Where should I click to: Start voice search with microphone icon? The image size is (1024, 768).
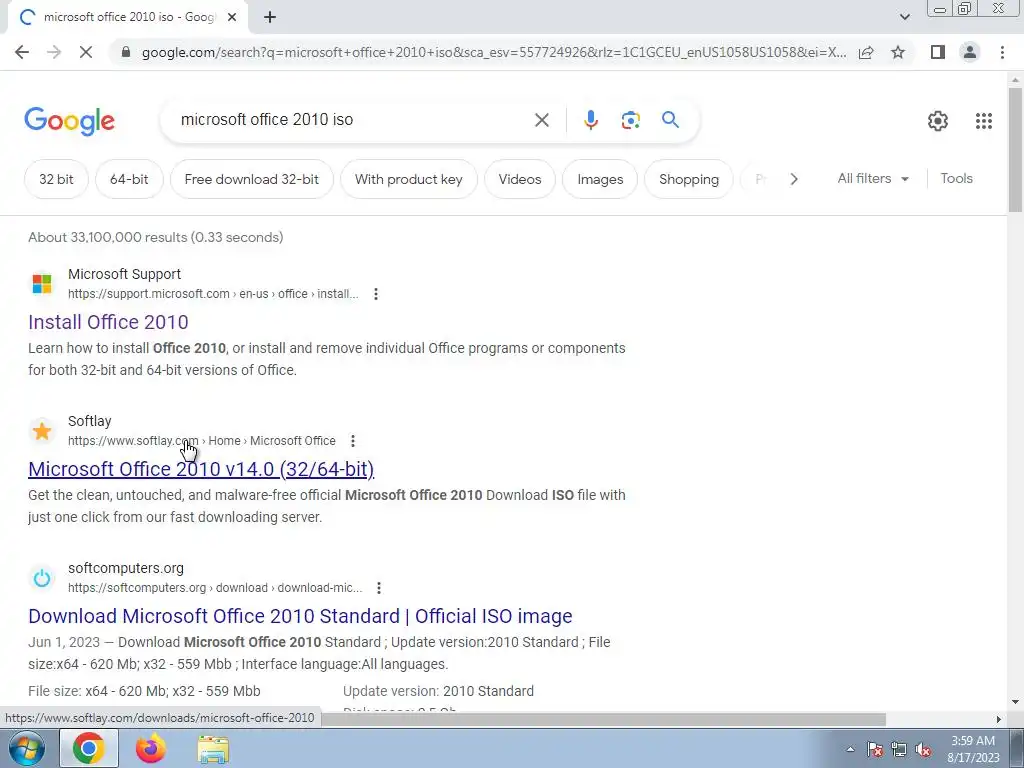[x=590, y=120]
